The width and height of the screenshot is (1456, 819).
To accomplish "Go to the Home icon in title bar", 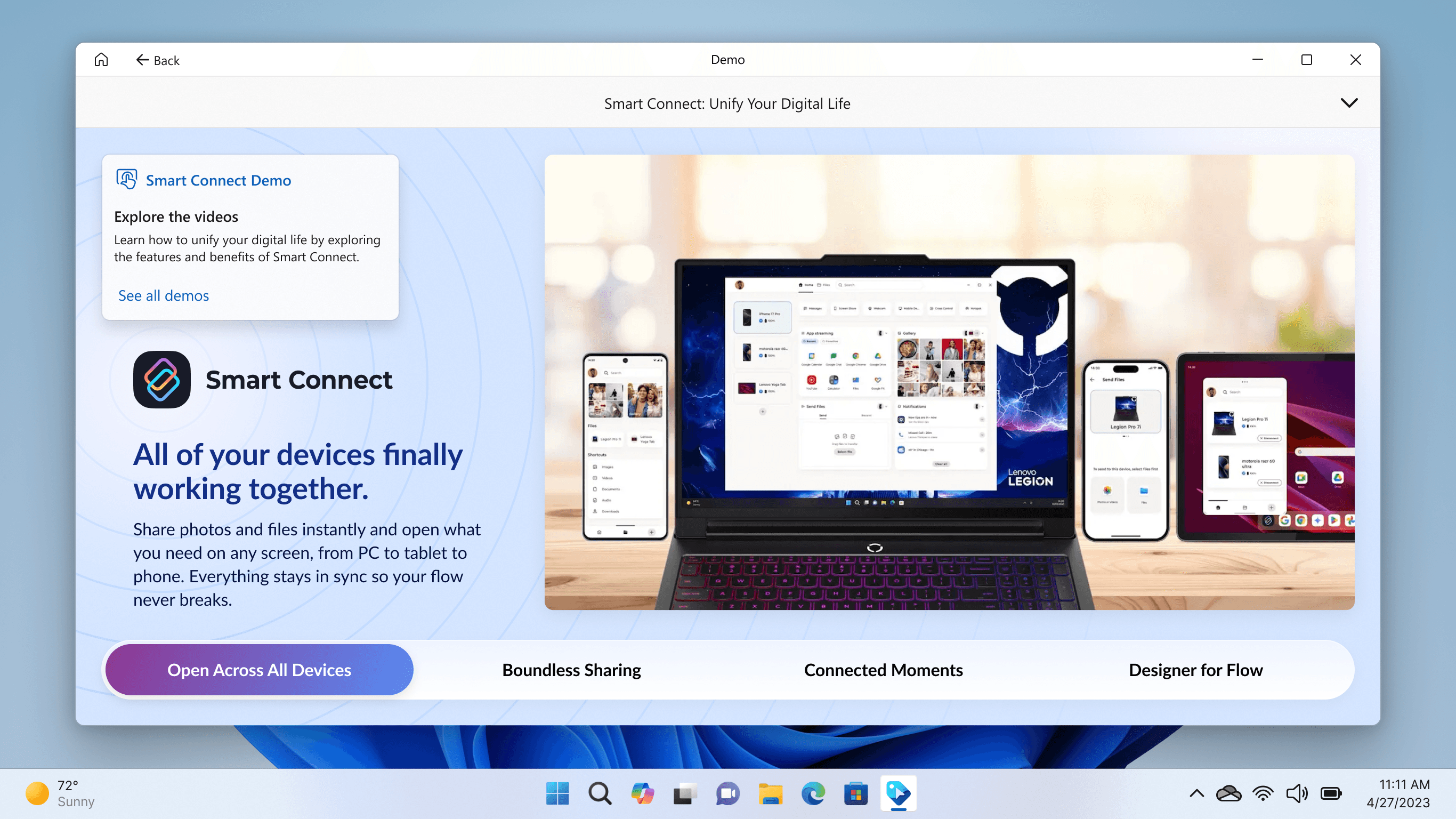I will click(101, 59).
